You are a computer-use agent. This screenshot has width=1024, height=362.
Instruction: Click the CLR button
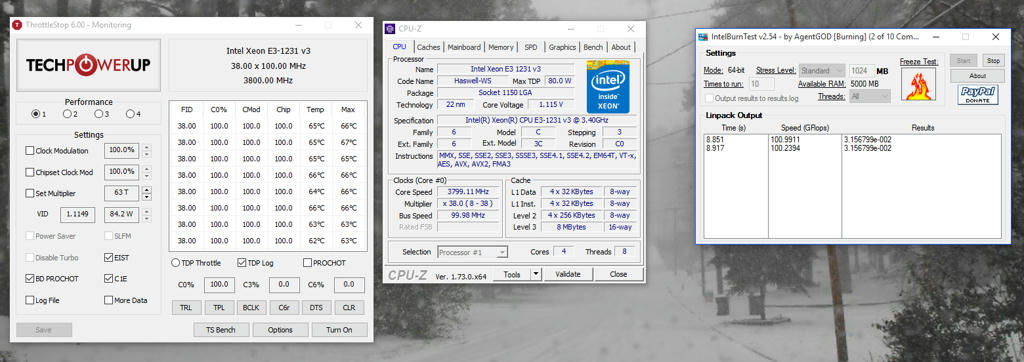(x=349, y=308)
